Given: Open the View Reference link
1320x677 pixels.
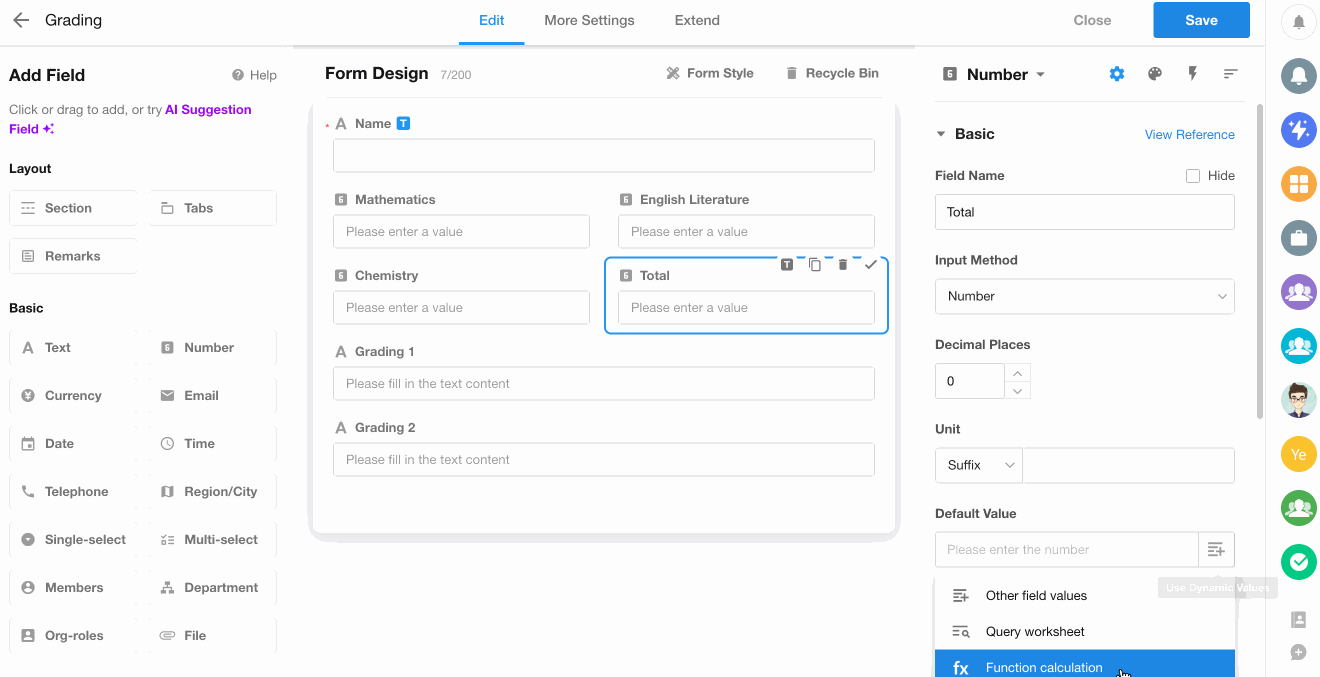Looking at the screenshot, I should (1189, 135).
